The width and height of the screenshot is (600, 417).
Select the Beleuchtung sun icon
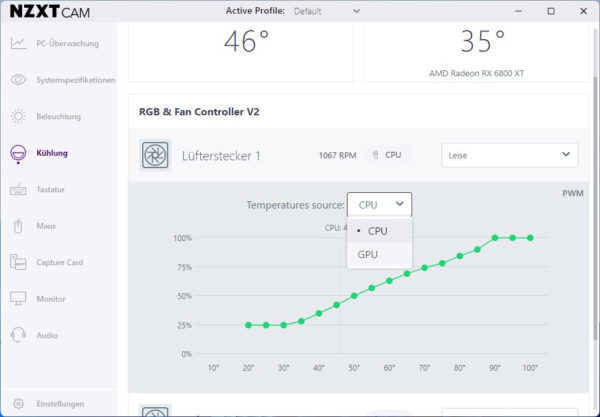click(18, 116)
